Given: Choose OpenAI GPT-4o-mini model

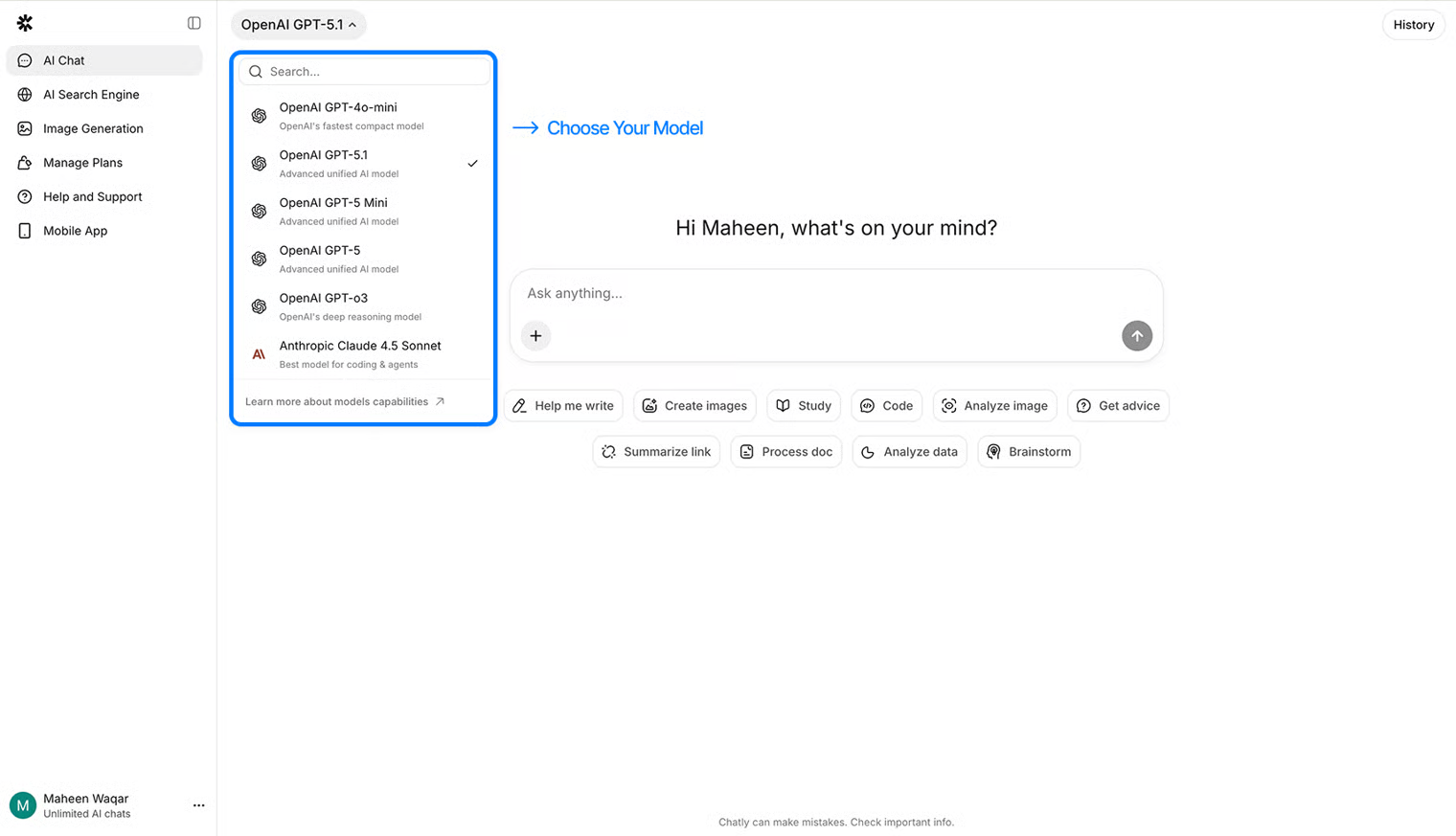Looking at the screenshot, I should (364, 116).
